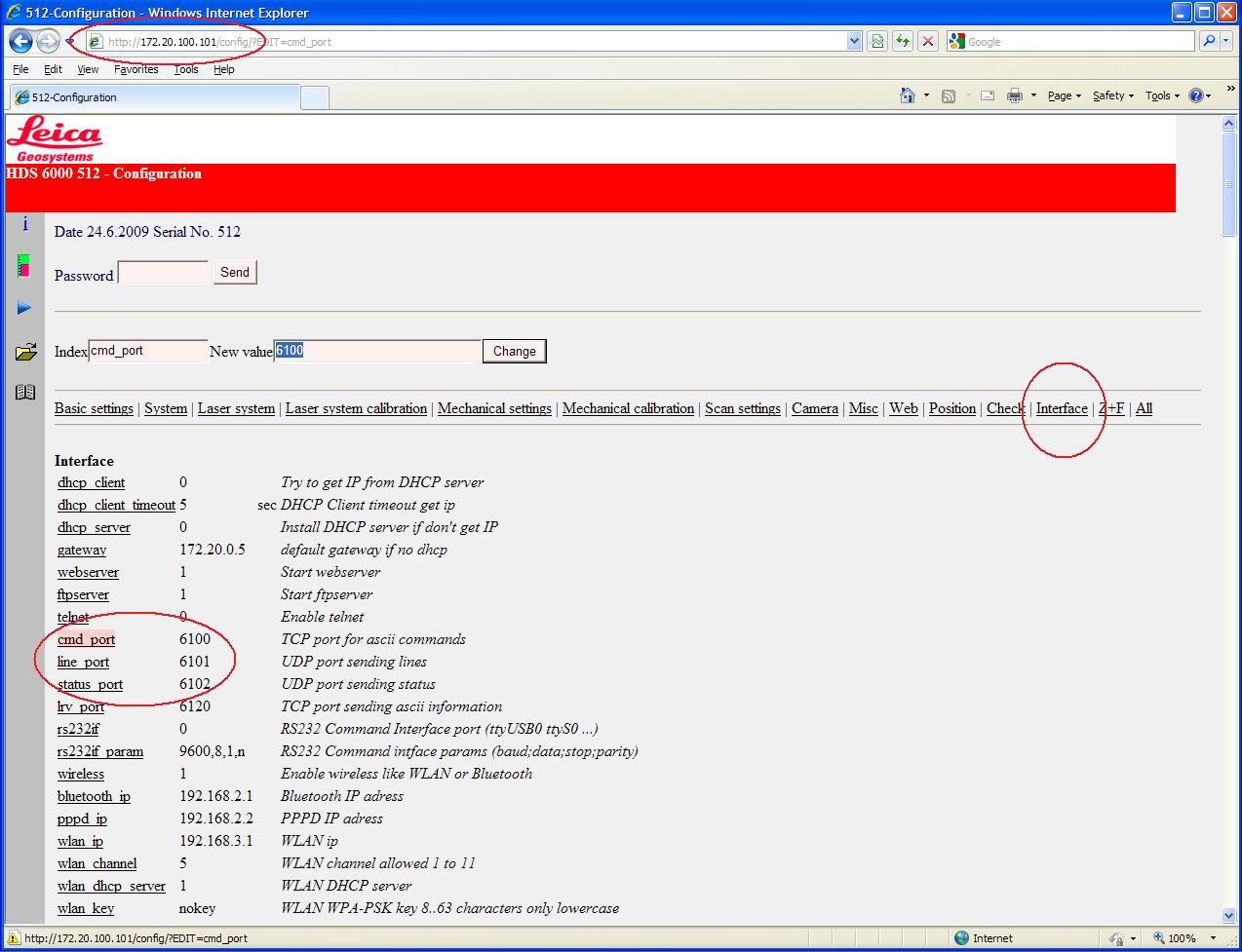Toggle the Compatibility View icon
1242x952 pixels.
coord(877,41)
